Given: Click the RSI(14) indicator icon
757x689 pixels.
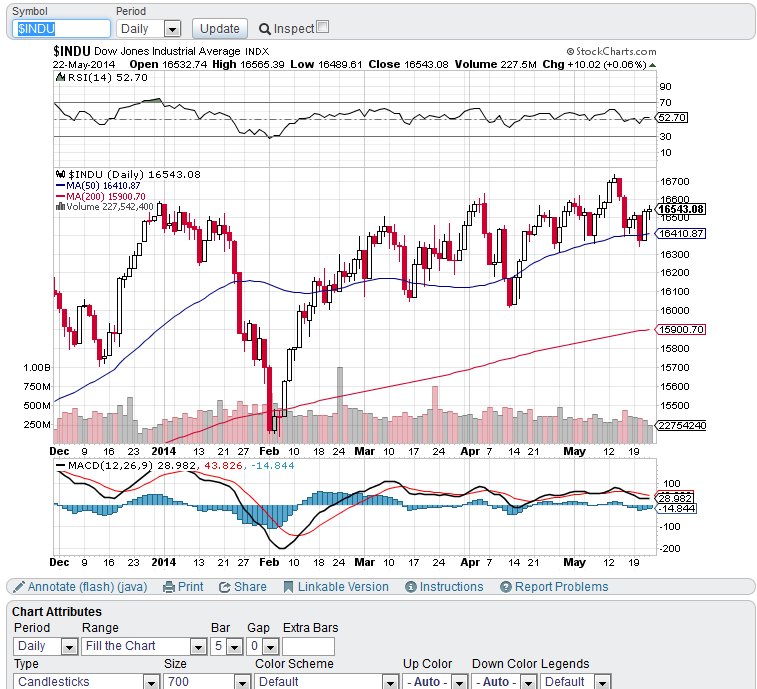Looking at the screenshot, I should pyautogui.click(x=60, y=77).
